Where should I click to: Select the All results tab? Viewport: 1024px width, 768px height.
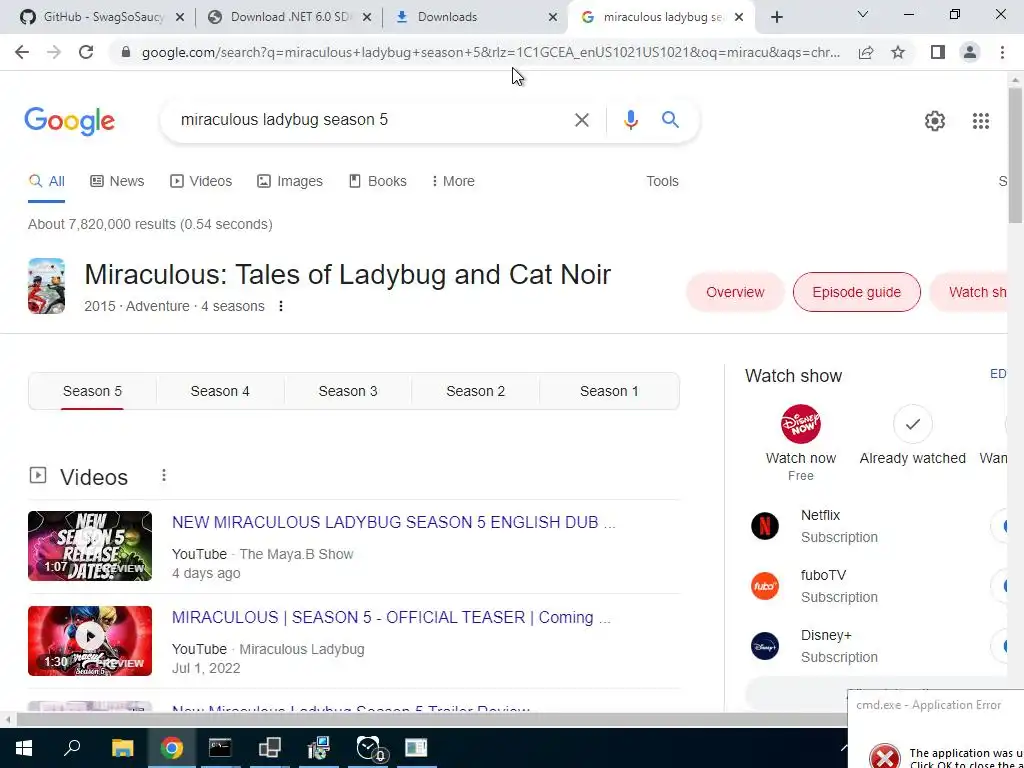pyautogui.click(x=46, y=181)
